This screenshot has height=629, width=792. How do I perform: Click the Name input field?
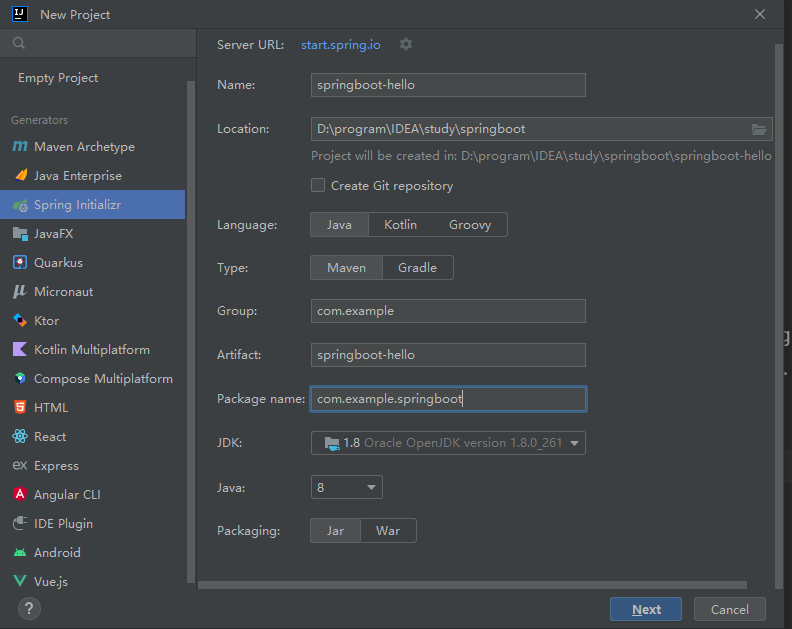[448, 85]
